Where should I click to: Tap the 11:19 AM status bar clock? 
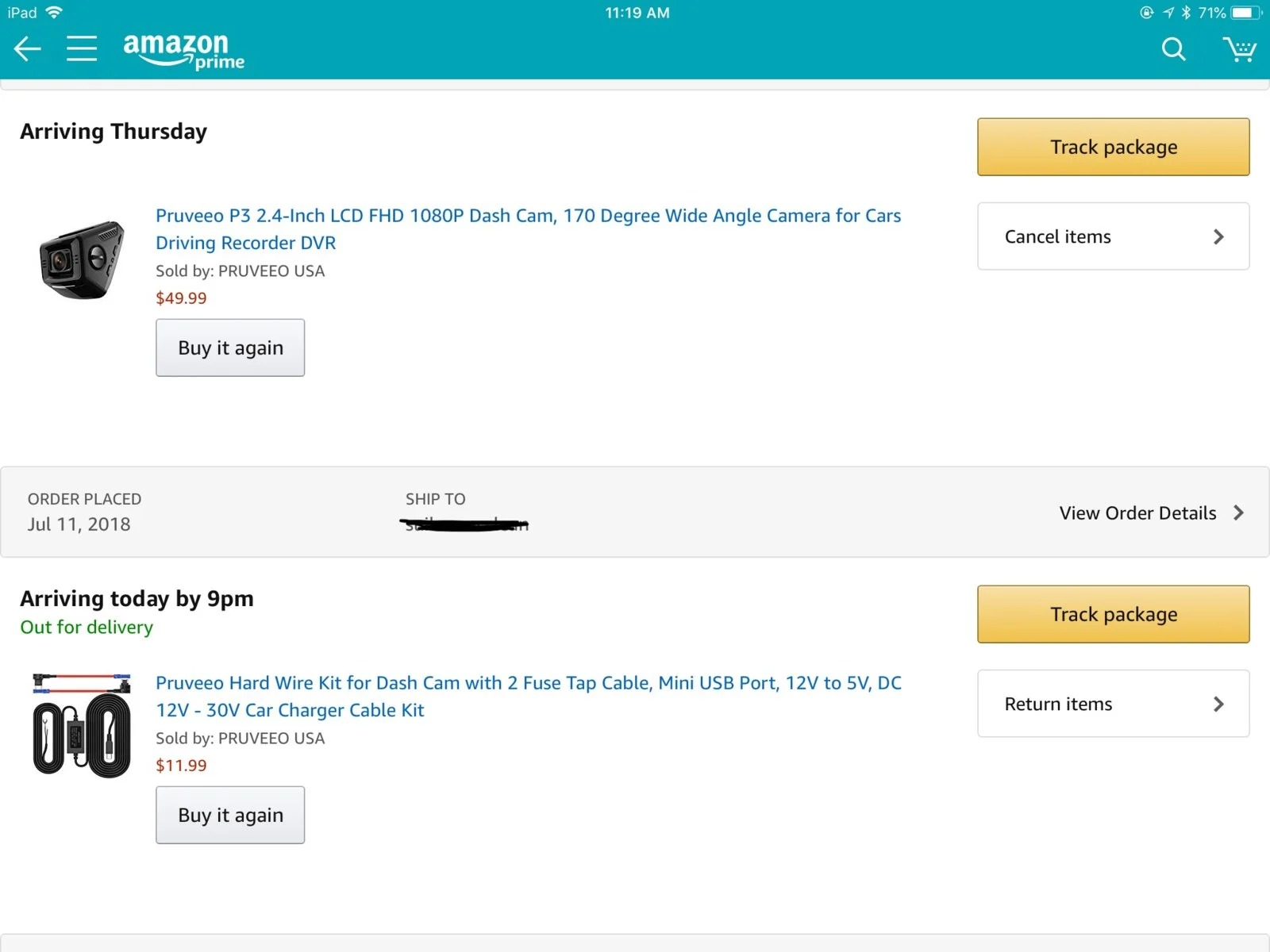(637, 13)
